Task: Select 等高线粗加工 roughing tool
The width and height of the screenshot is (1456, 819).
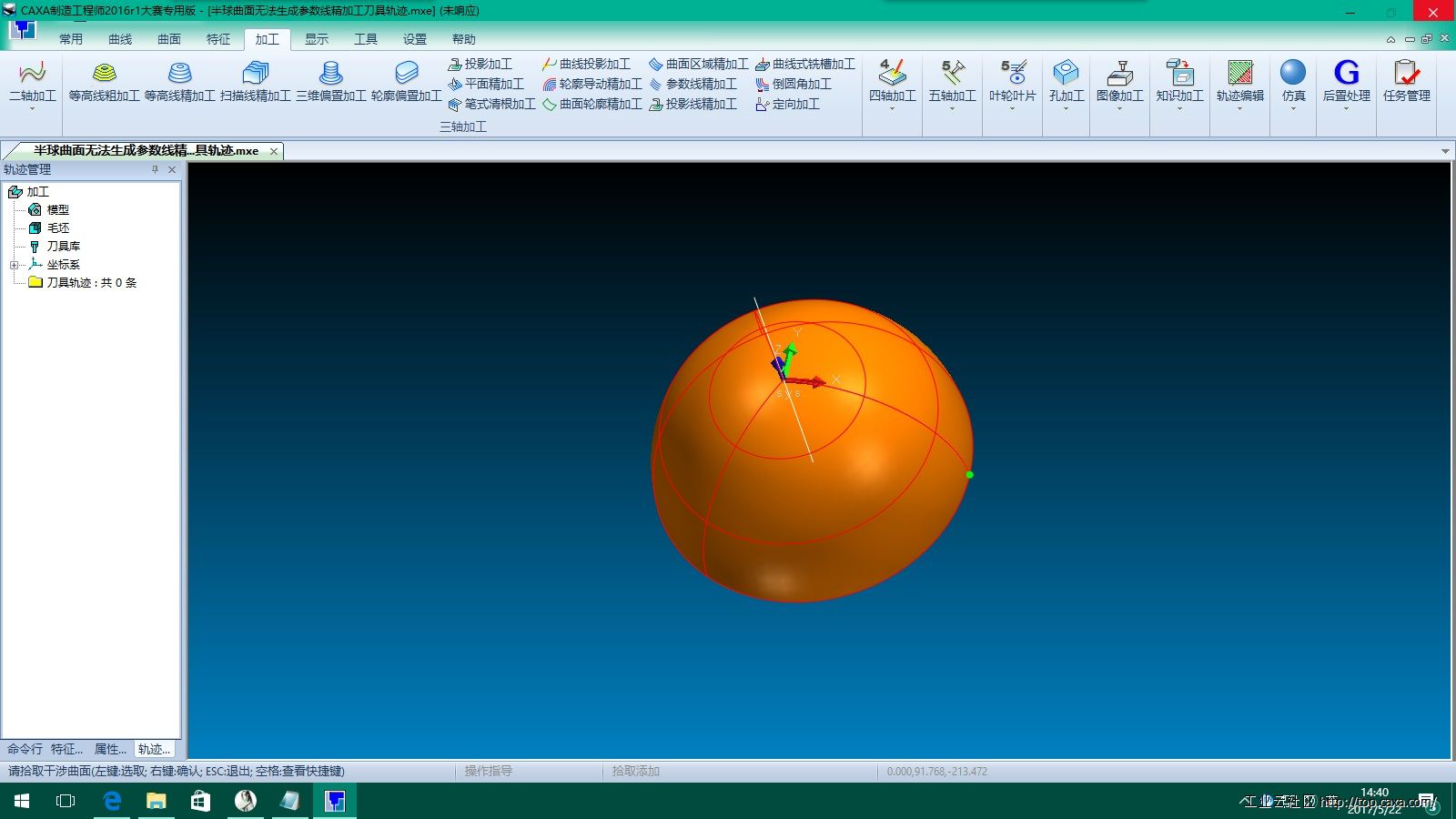Action: [x=105, y=83]
